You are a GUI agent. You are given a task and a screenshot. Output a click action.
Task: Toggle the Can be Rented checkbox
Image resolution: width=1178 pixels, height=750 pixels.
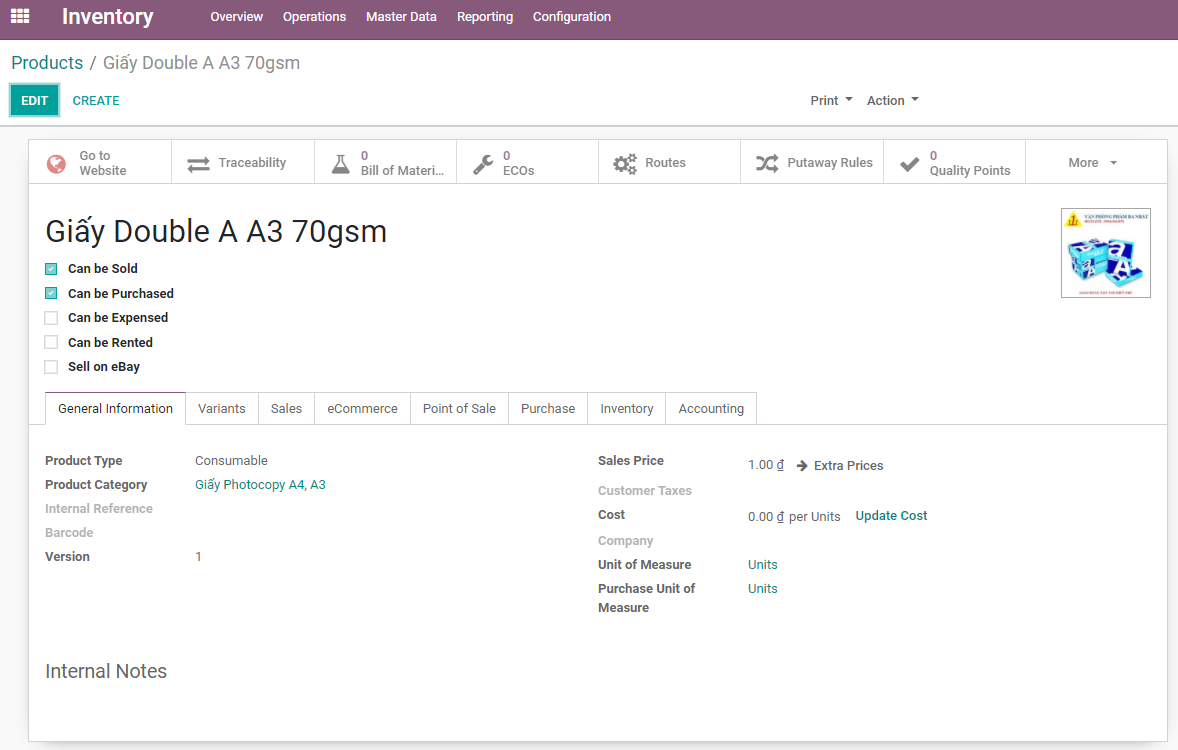(51, 342)
